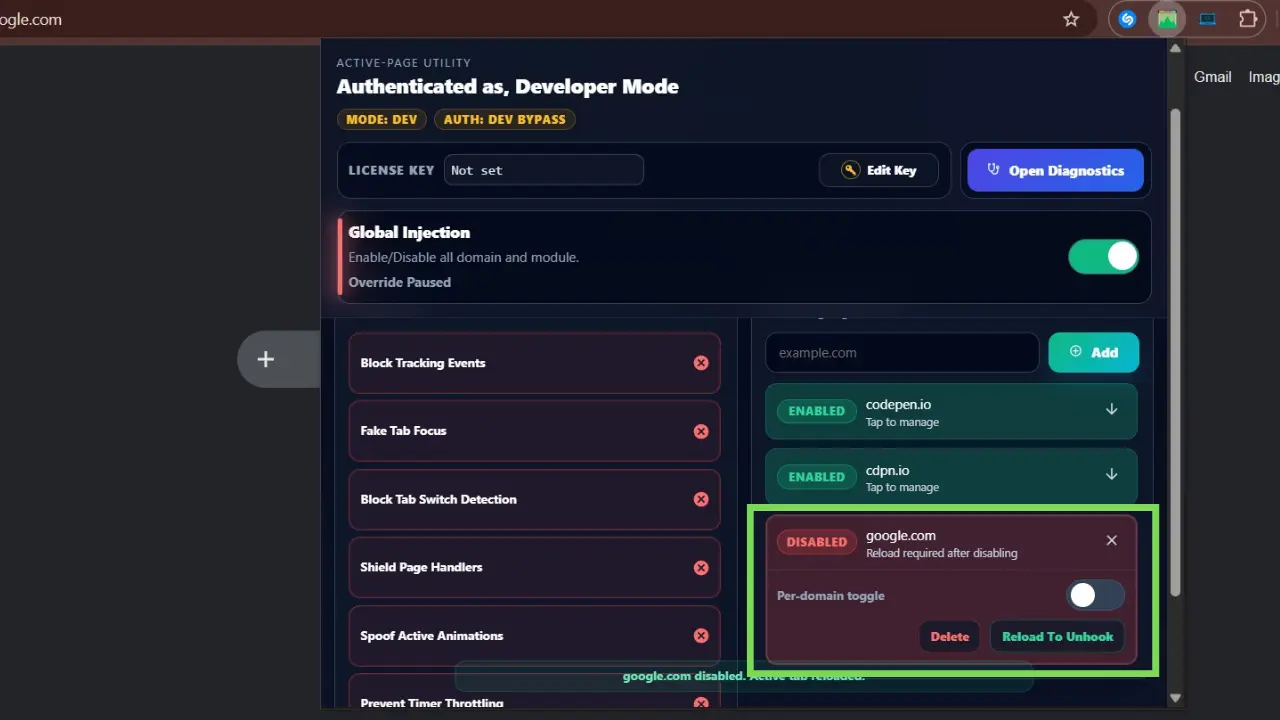Click the browser address bar URL

click(x=30, y=19)
